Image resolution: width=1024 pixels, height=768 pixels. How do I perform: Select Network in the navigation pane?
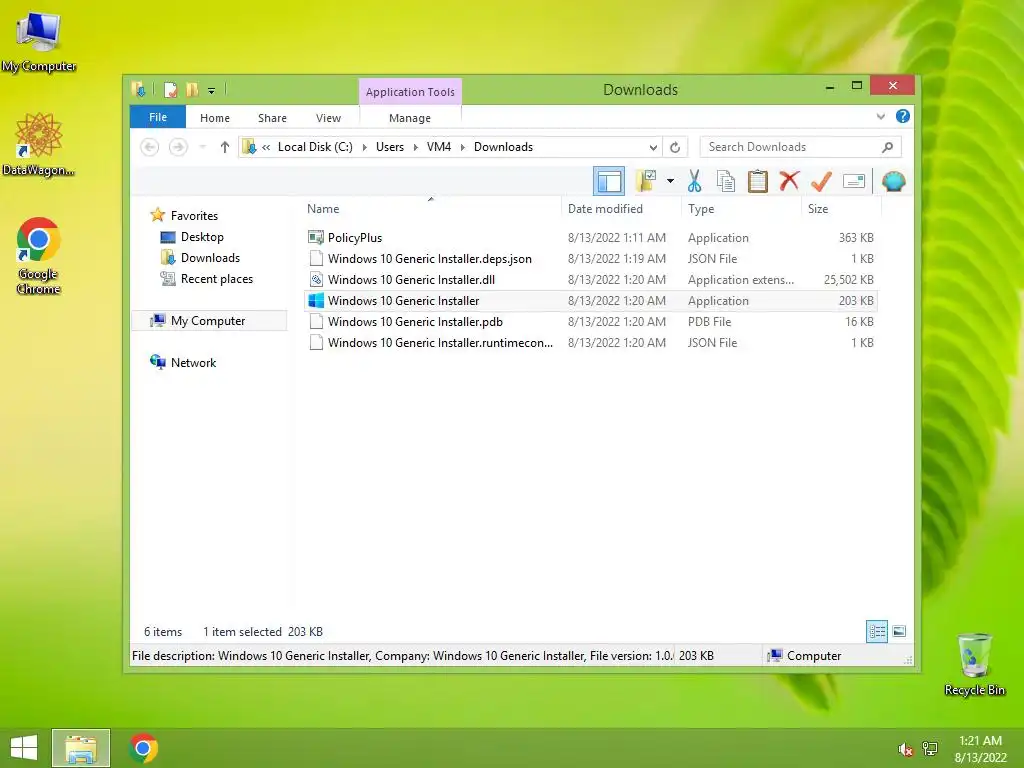pos(193,362)
